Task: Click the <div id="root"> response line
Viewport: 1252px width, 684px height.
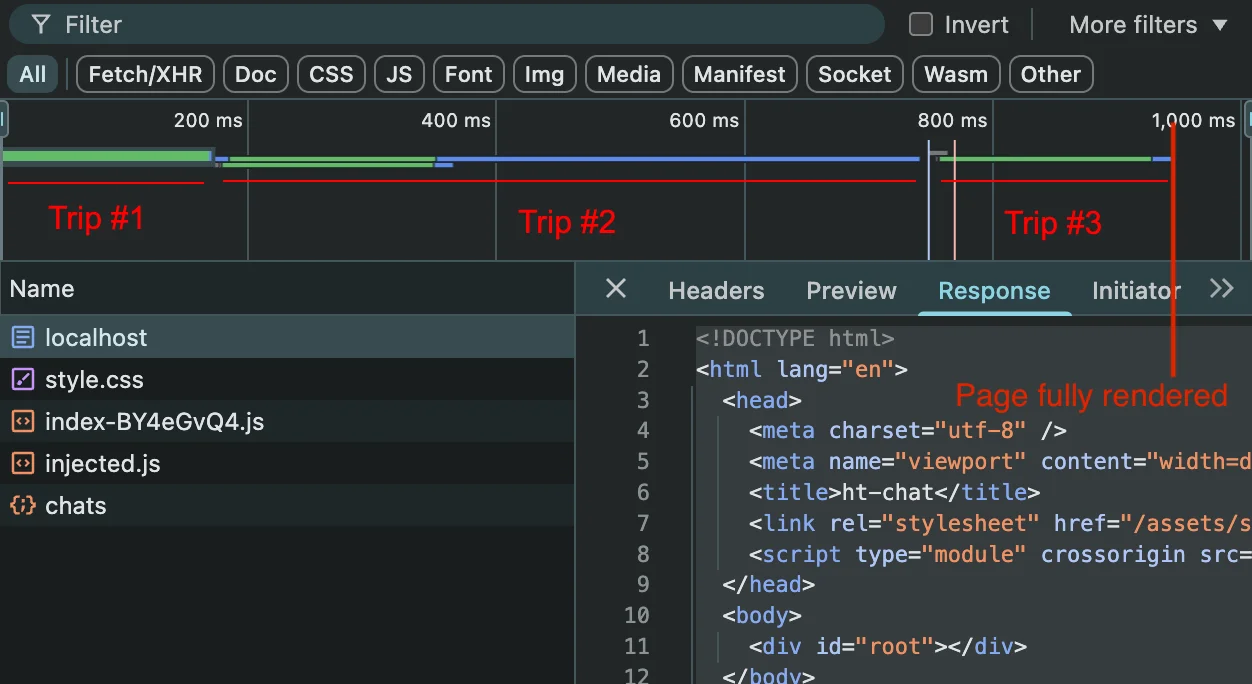Action: pos(888,646)
